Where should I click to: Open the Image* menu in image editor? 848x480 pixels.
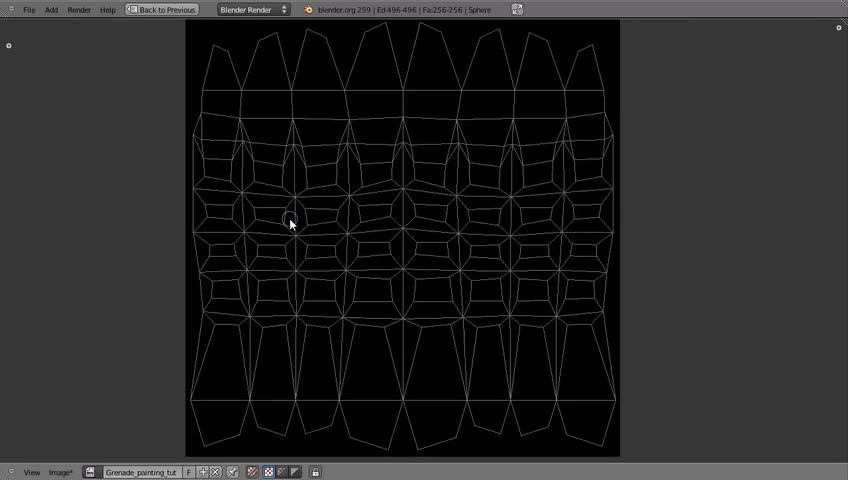61,472
